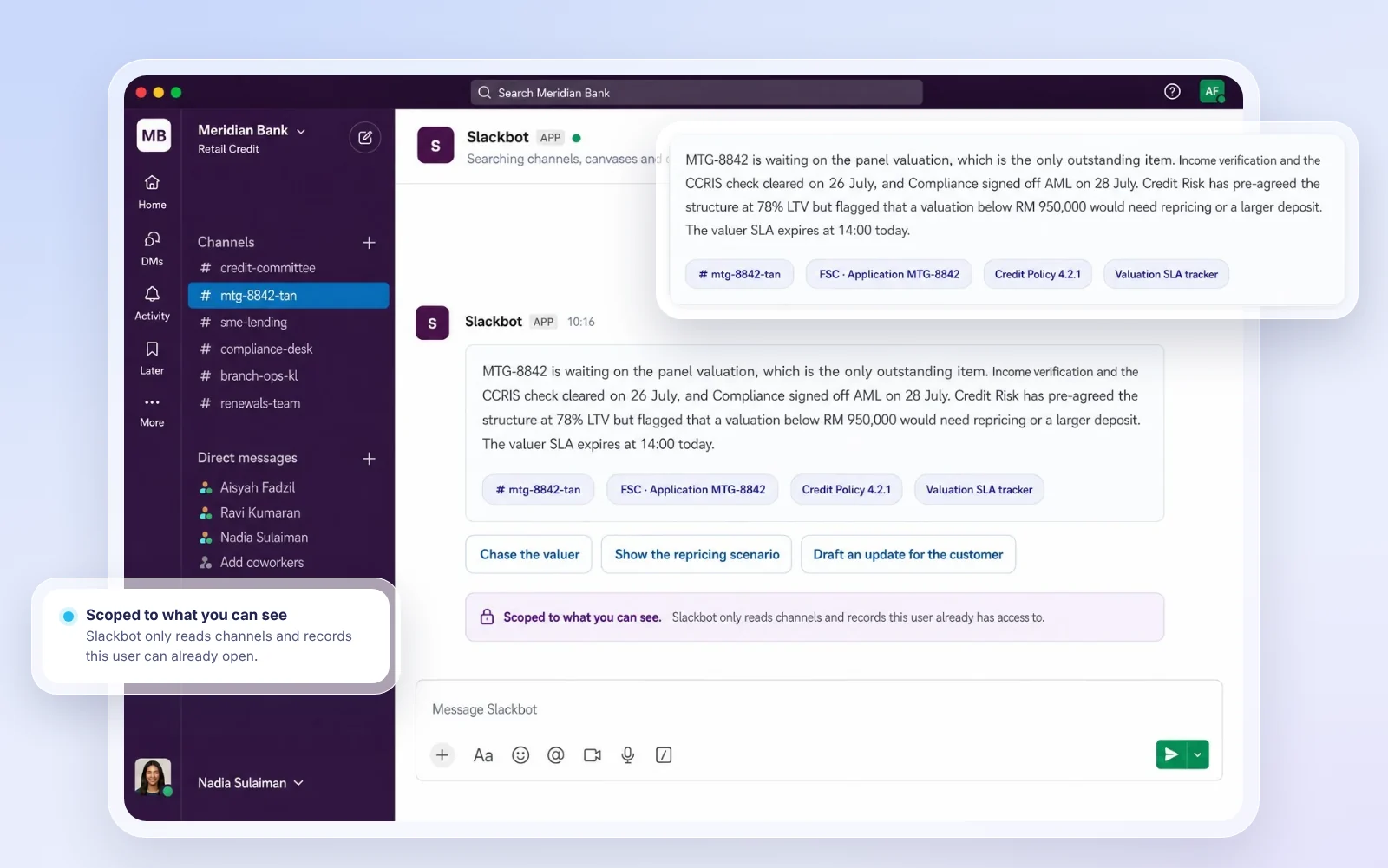
Task: Toggle text formatting Aa icon
Action: pyautogui.click(x=483, y=755)
